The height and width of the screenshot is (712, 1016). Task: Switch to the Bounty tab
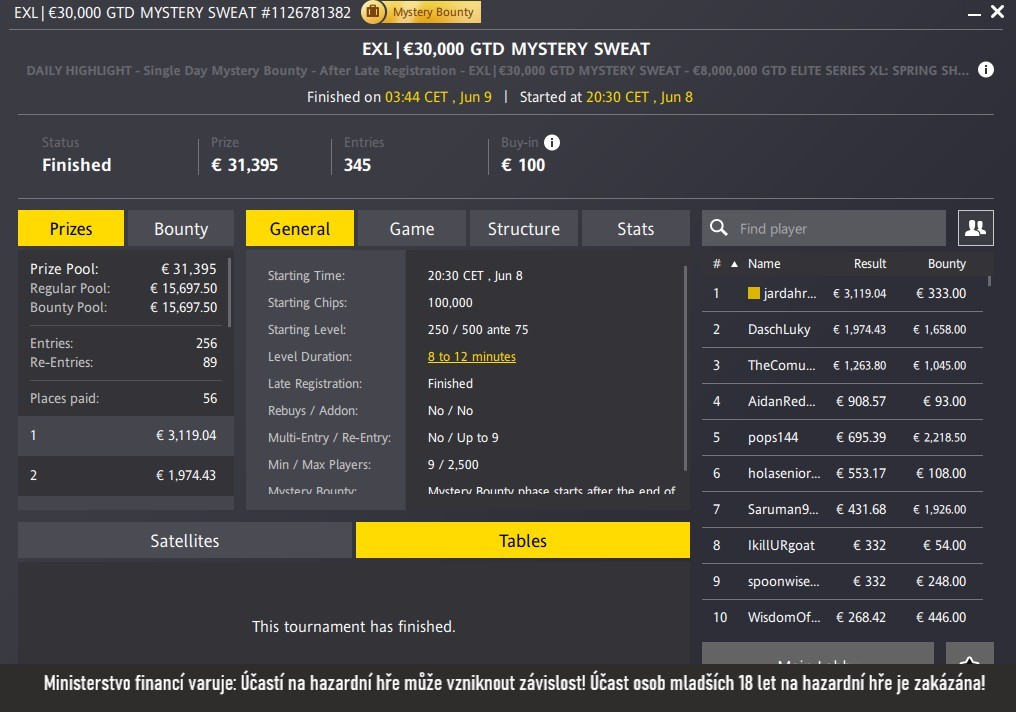coord(181,229)
